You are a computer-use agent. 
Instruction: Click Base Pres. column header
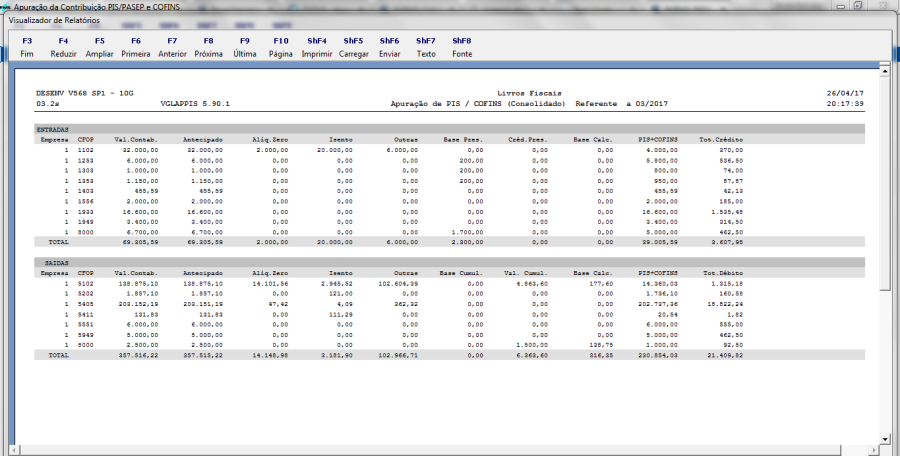point(463,140)
